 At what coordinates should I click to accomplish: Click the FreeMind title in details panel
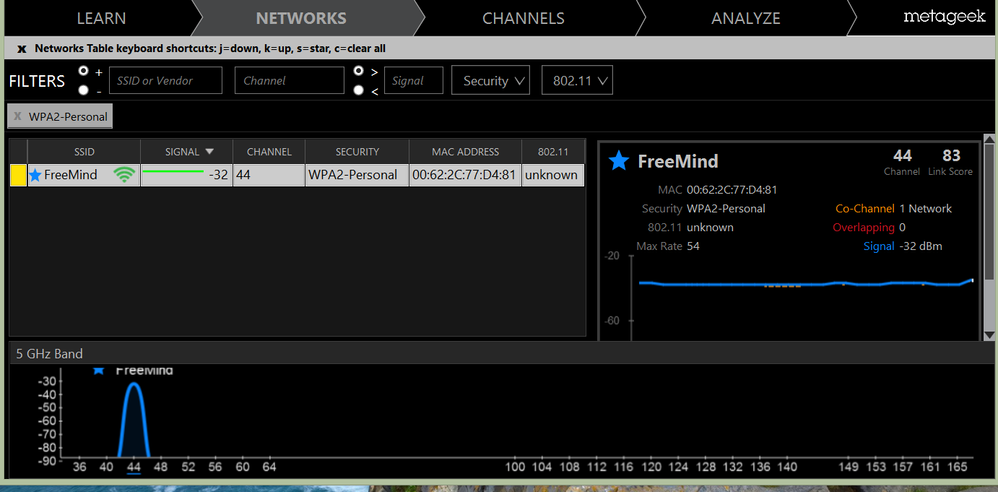678,162
